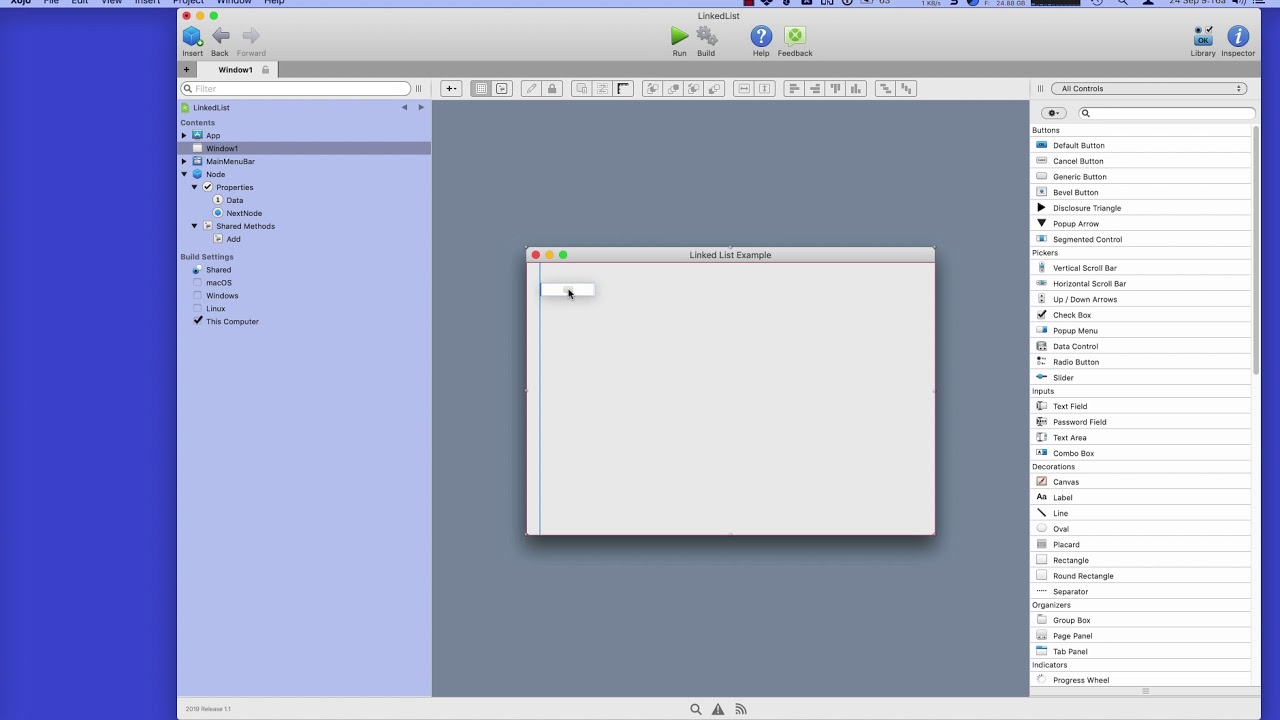
Task: Enable the macOS build target
Action: click(197, 283)
